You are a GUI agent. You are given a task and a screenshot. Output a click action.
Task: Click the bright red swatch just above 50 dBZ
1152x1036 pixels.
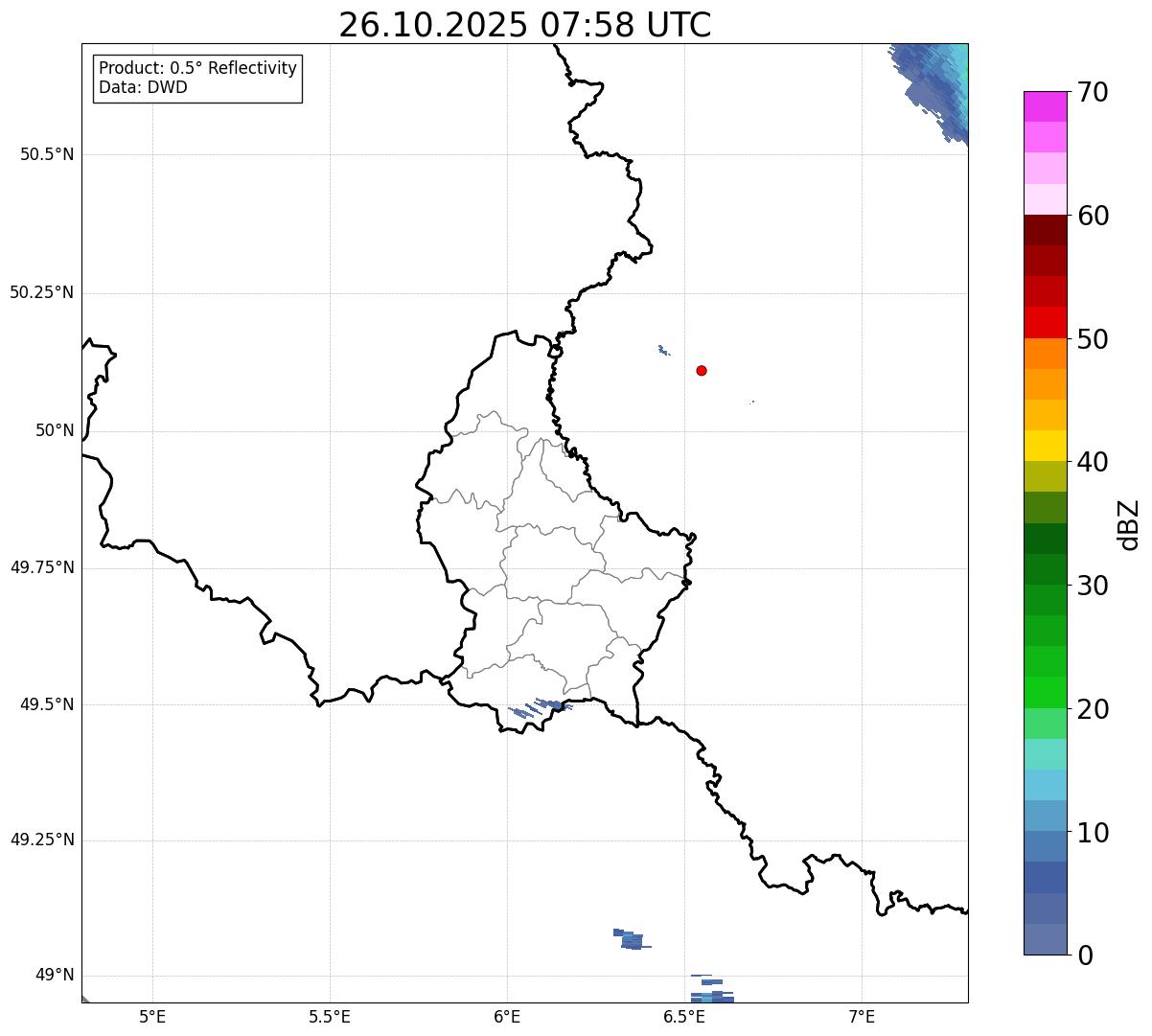1046,323
